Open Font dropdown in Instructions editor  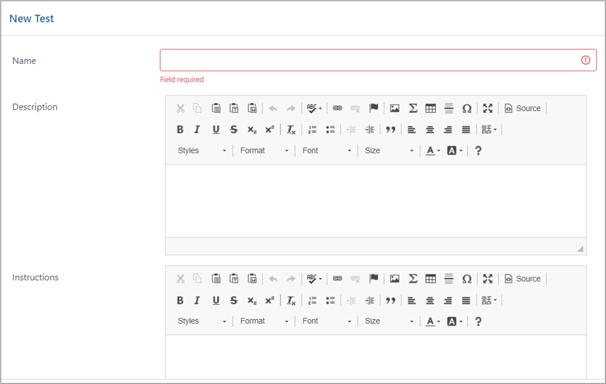(x=327, y=321)
